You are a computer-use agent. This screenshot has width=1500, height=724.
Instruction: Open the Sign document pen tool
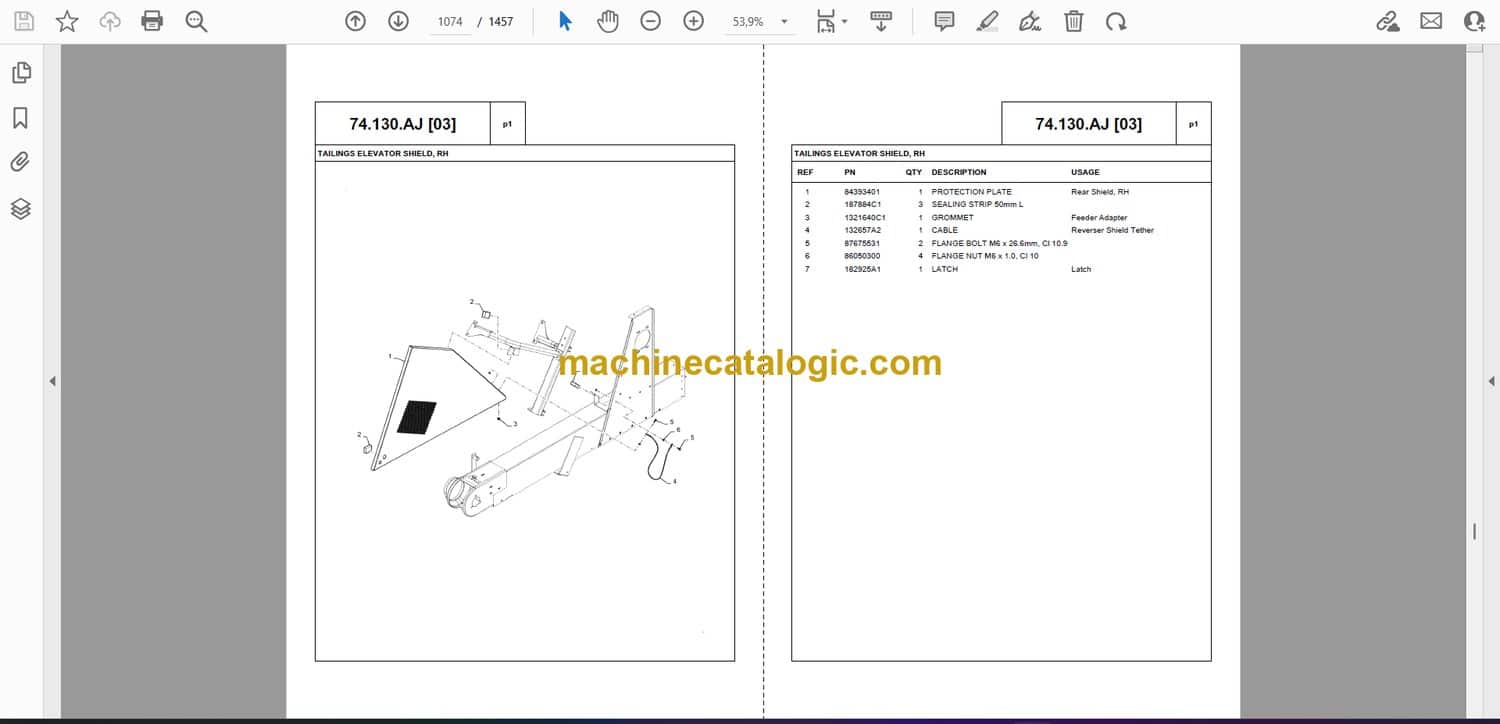point(1030,21)
